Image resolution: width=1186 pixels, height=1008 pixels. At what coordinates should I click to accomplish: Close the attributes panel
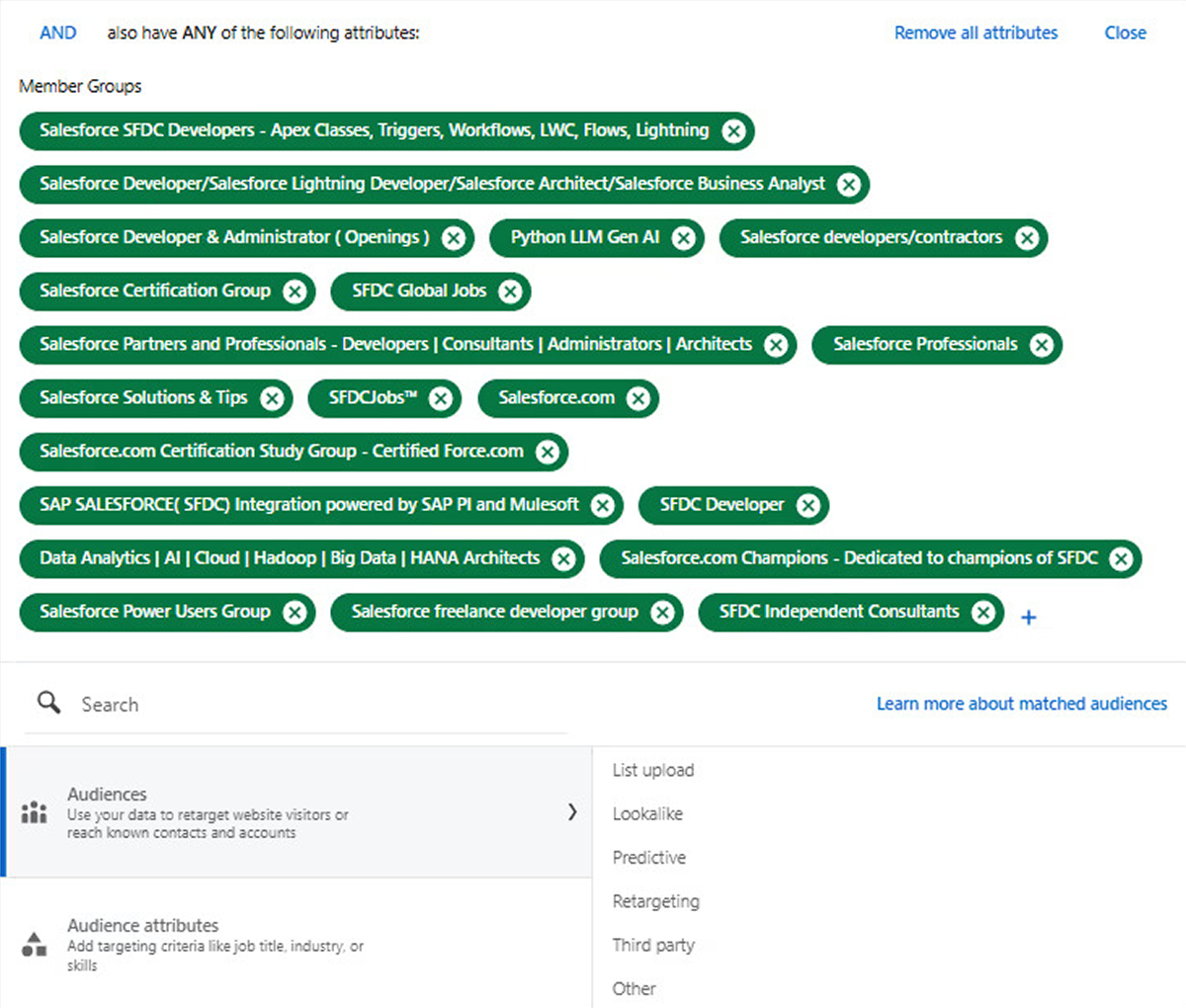tap(1124, 33)
